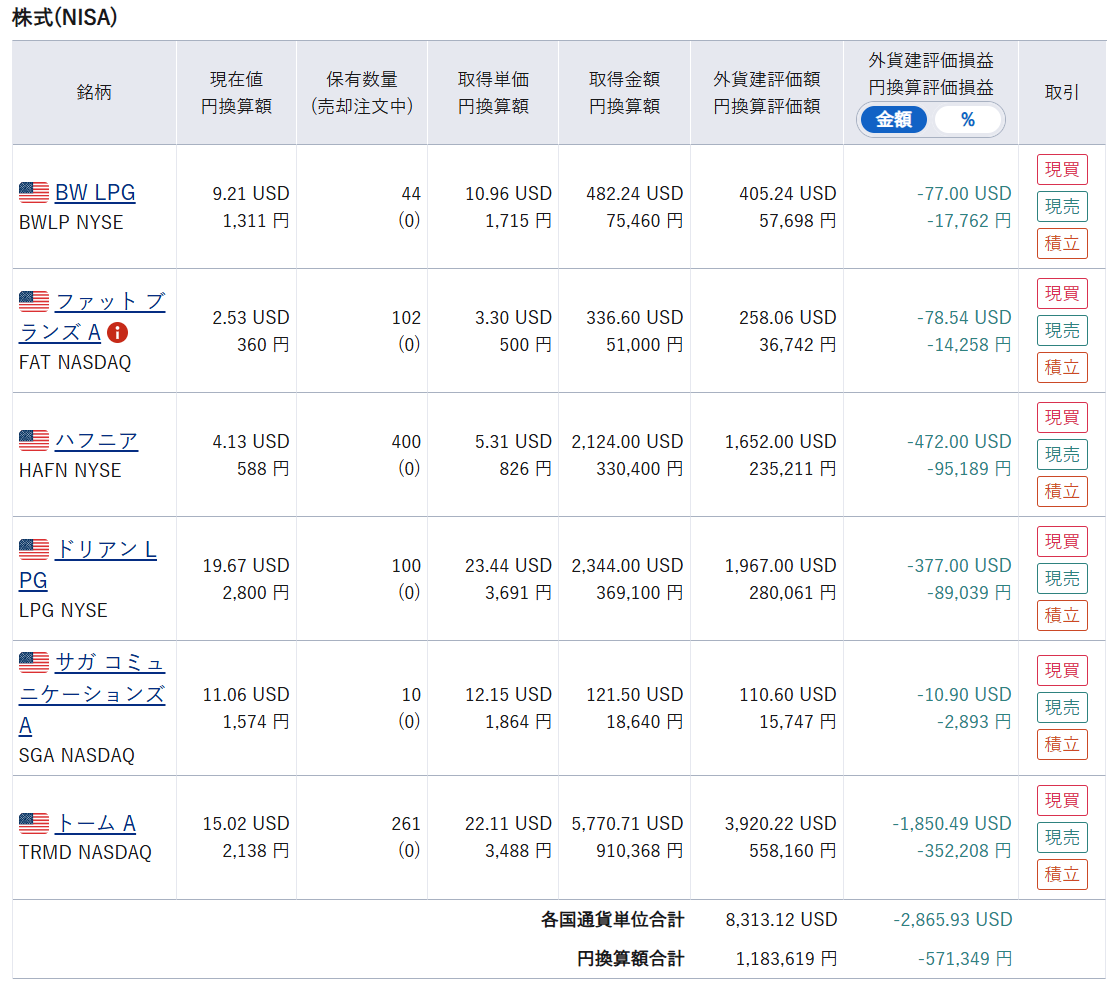The height and width of the screenshot is (987, 1110).
Task: Click the HAFN NYSE ticker text
Action: click(70, 470)
